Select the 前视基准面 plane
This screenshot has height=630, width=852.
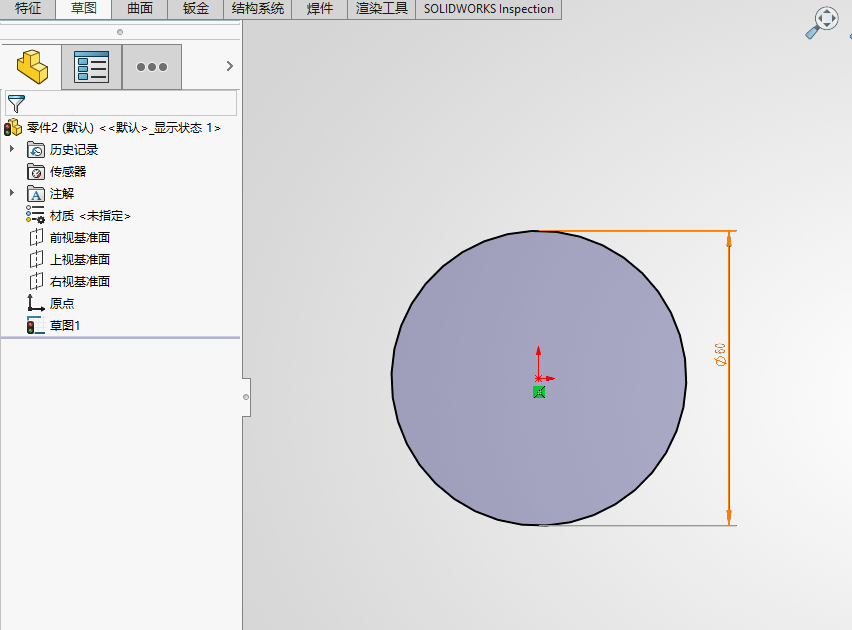(80, 238)
